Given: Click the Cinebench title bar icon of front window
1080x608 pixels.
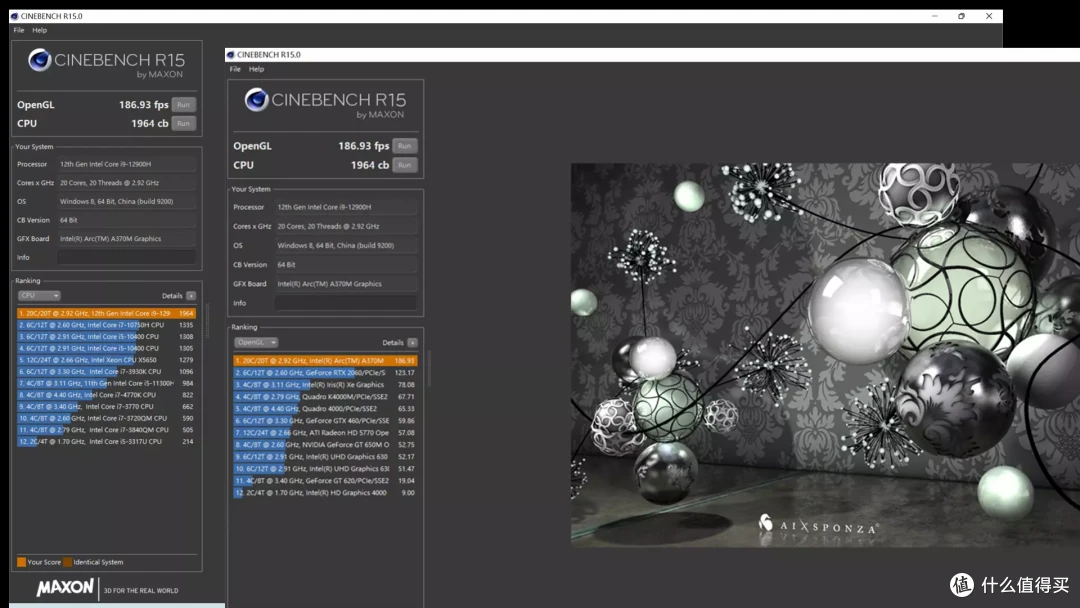Looking at the screenshot, I should tap(231, 54).
